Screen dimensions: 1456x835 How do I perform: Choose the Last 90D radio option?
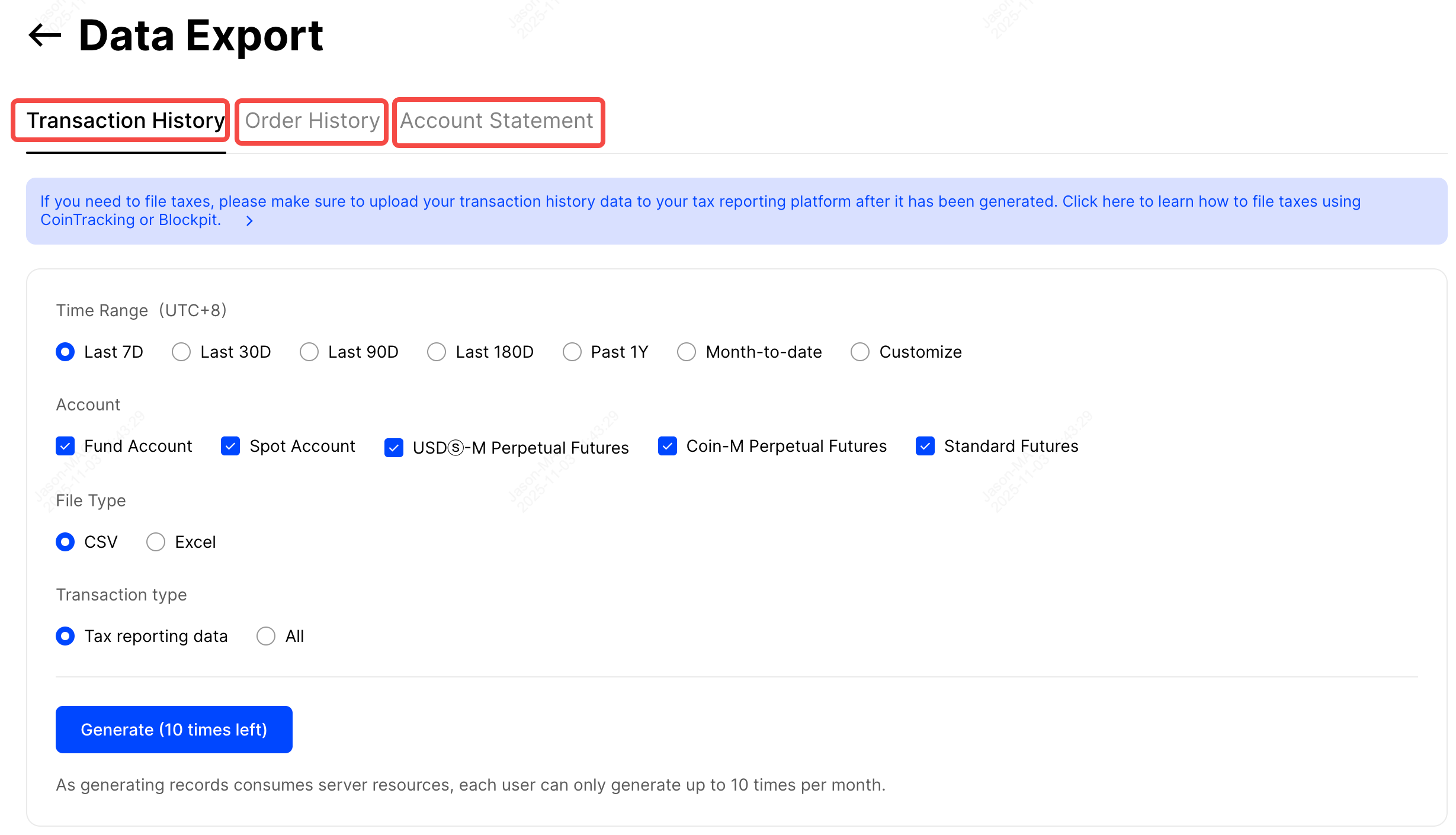click(309, 352)
